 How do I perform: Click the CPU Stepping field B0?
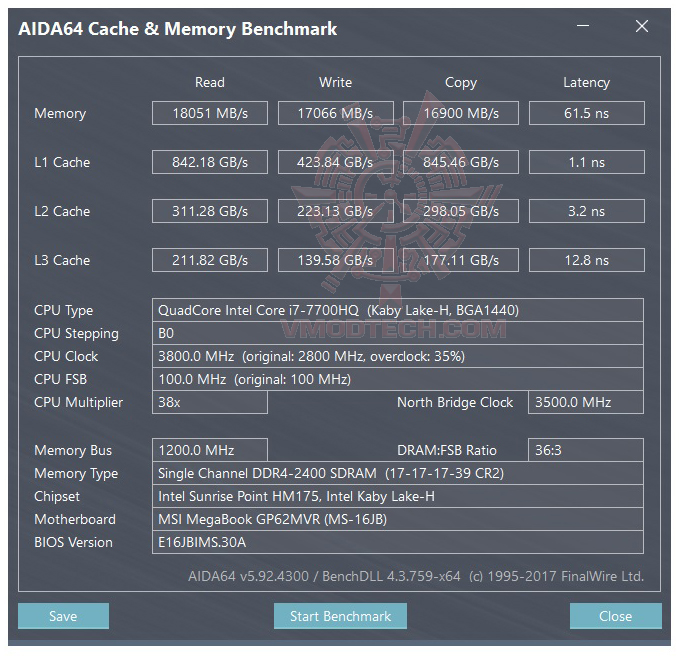[398, 333]
